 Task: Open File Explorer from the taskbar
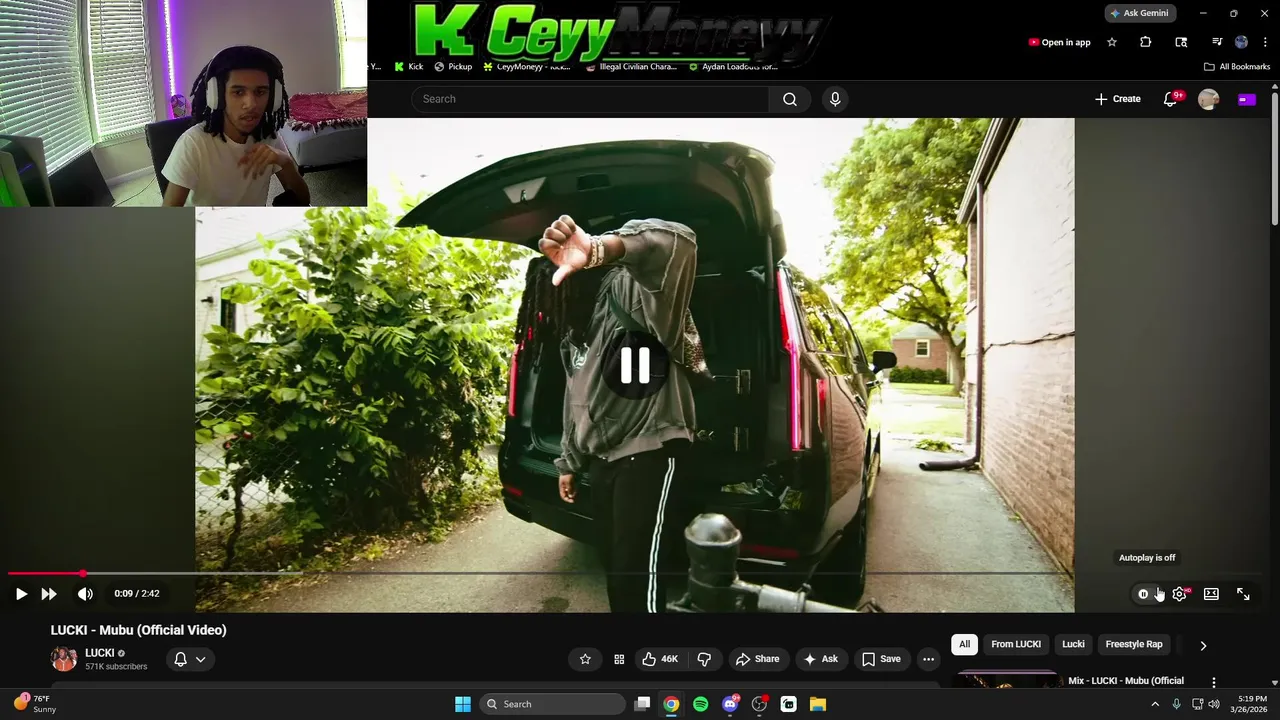point(817,704)
